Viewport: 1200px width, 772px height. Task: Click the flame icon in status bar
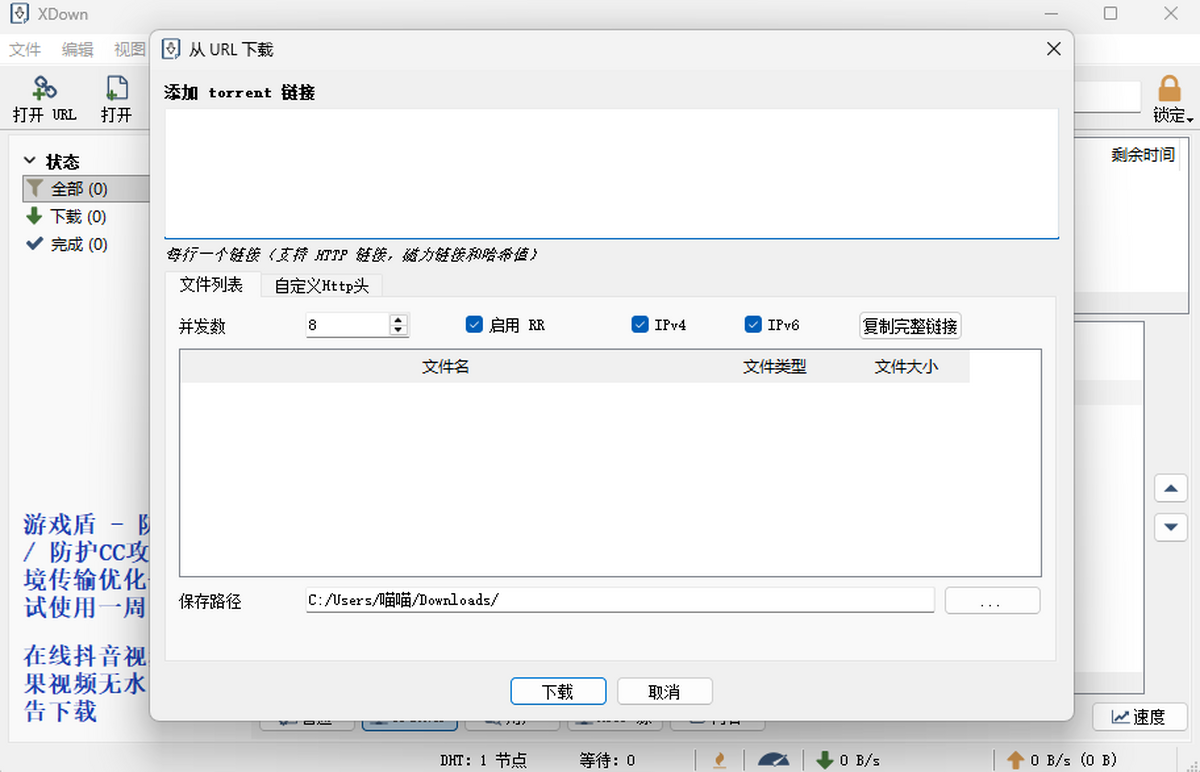click(719, 760)
